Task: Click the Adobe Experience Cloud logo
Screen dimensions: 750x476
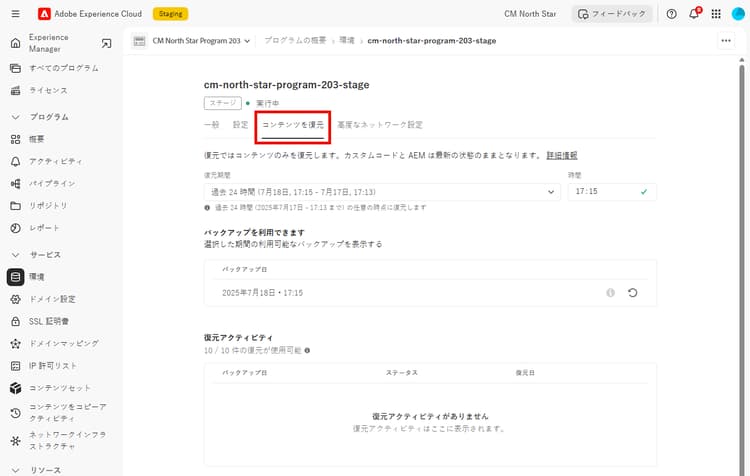Action: (x=44, y=14)
